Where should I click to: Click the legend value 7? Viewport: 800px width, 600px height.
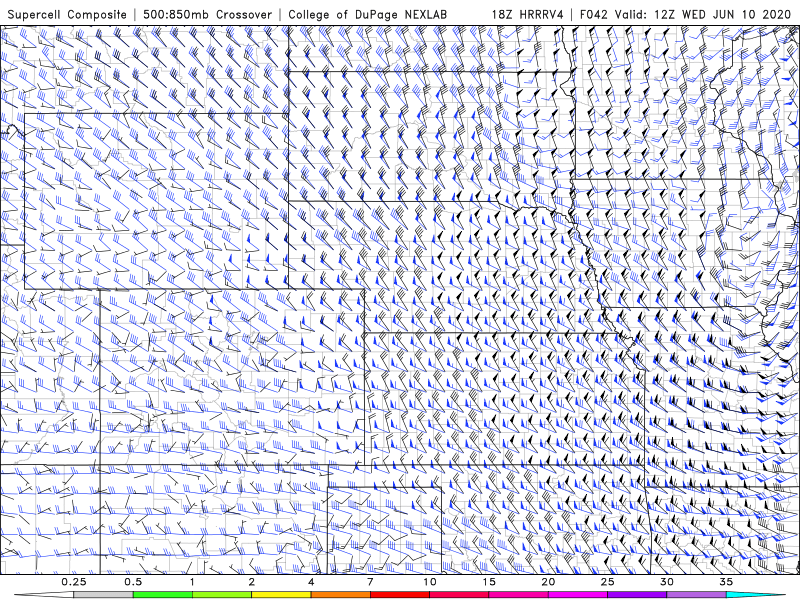(x=370, y=582)
